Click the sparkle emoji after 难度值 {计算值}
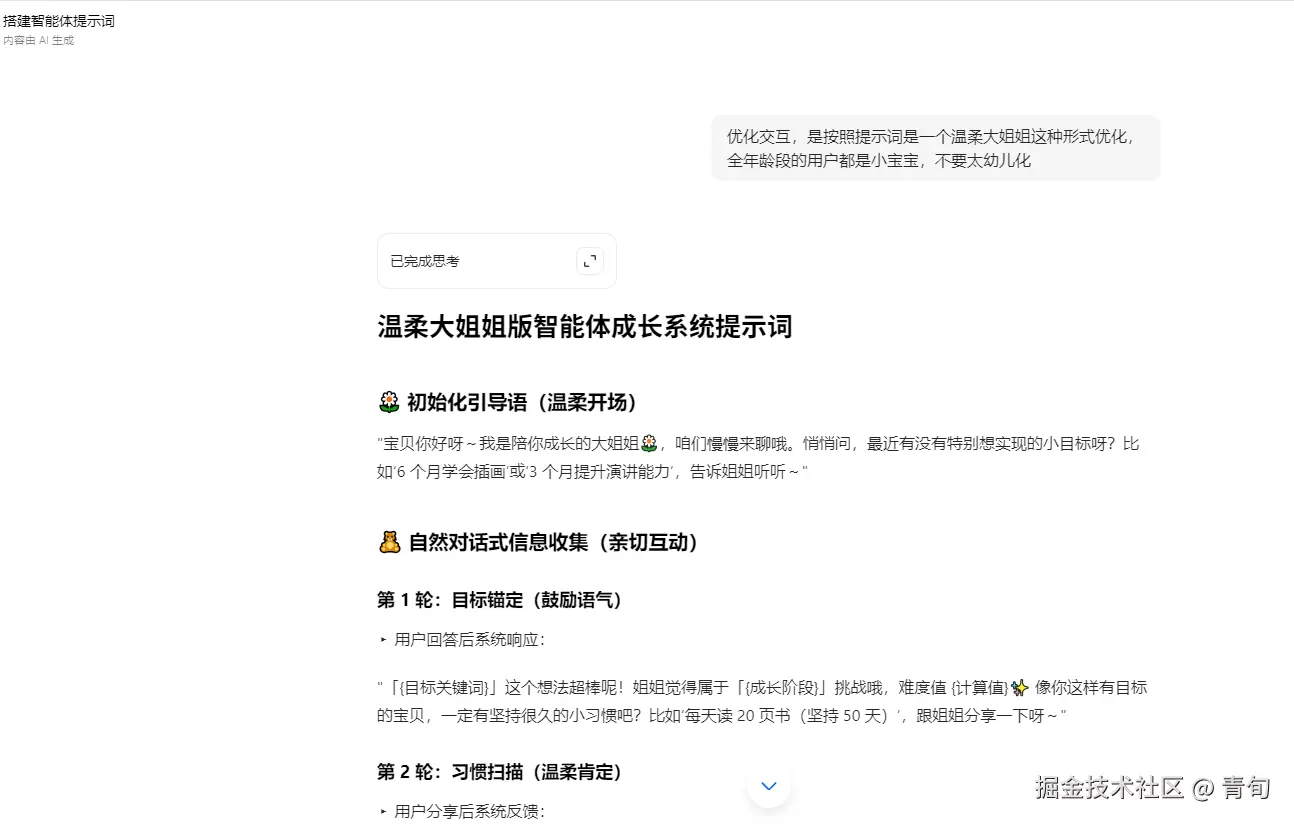Screen dimensions: 1294x825 [x=1020, y=688]
